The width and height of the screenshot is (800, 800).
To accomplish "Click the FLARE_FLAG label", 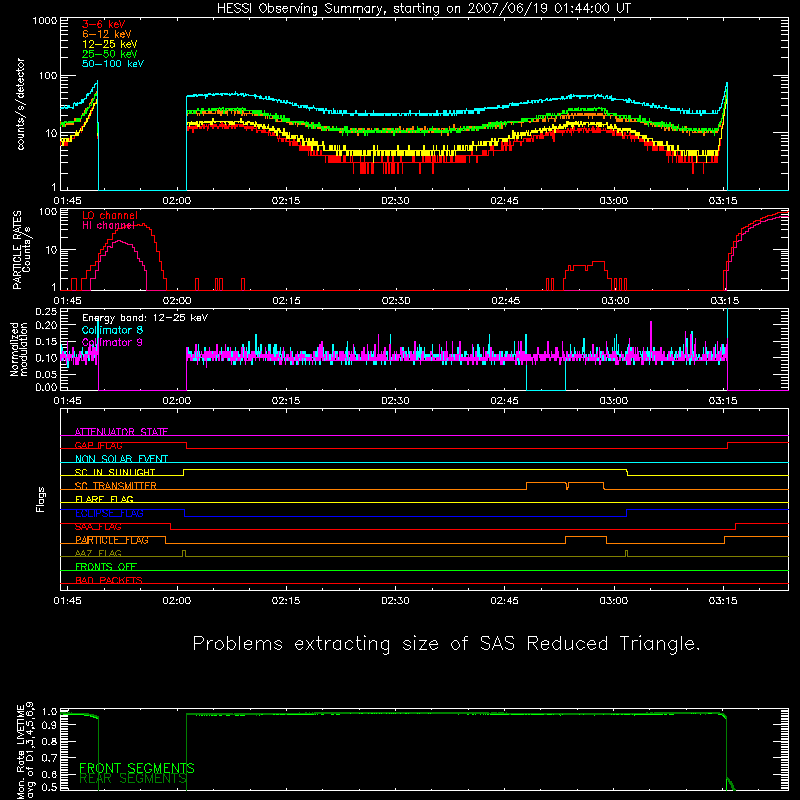I will pos(104,499).
